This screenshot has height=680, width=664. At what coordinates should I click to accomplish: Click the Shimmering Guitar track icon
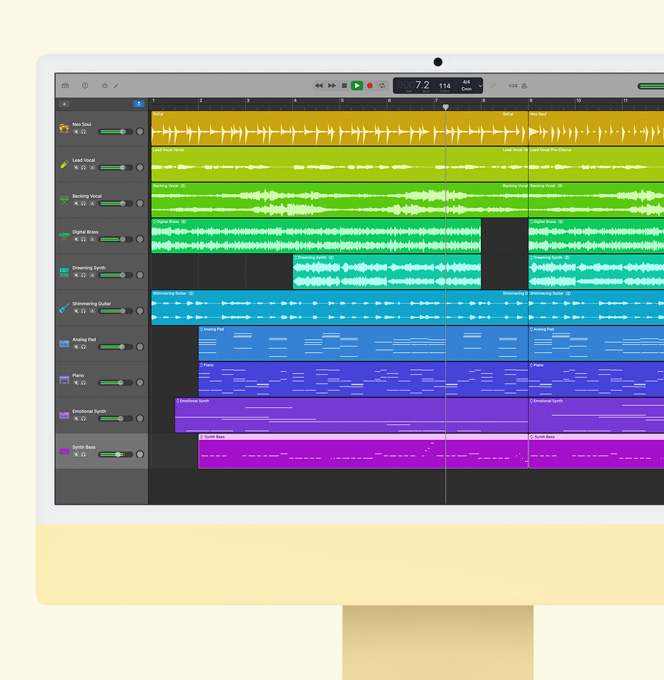coord(64,307)
